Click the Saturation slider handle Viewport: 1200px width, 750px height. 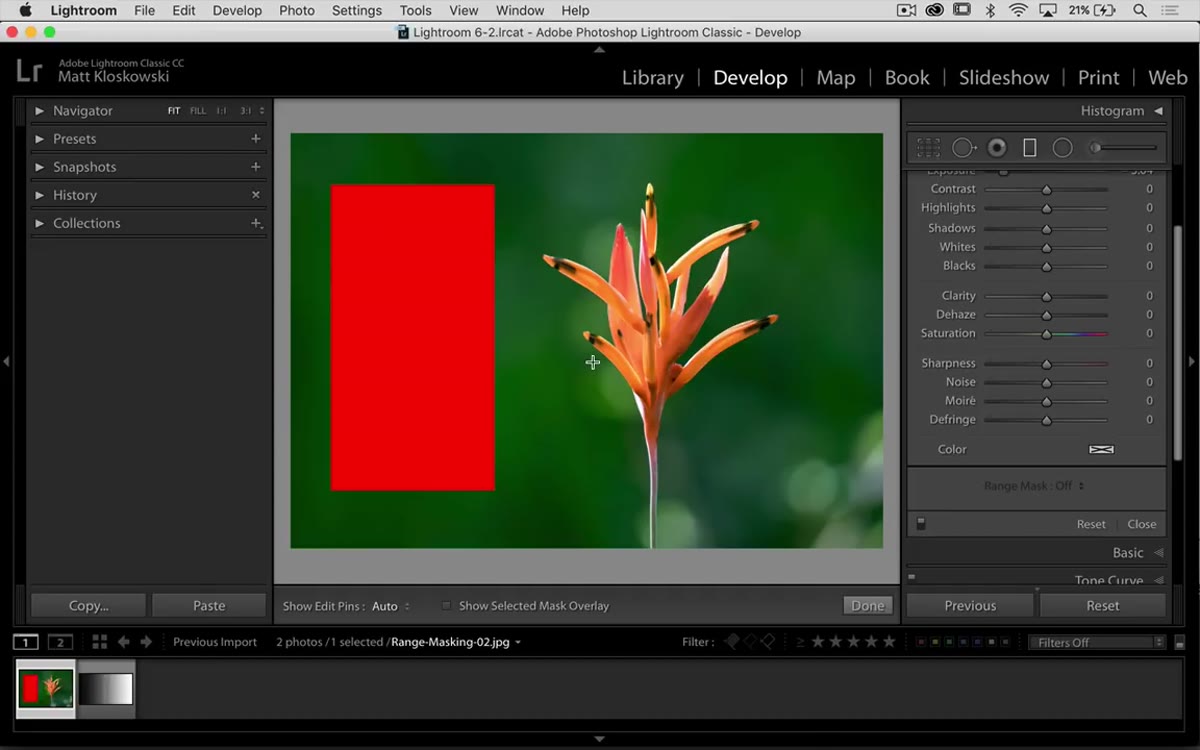point(1047,334)
